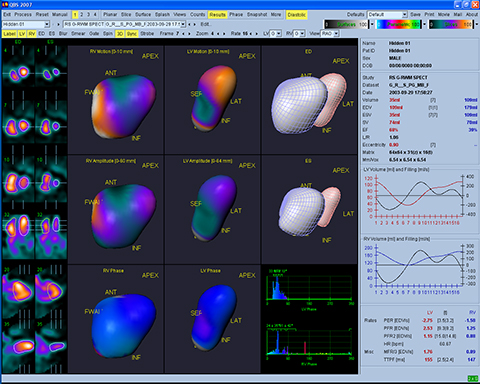Image resolution: width=480 pixels, height=384 pixels.
Task: Click the Process button
Action: 23,15
